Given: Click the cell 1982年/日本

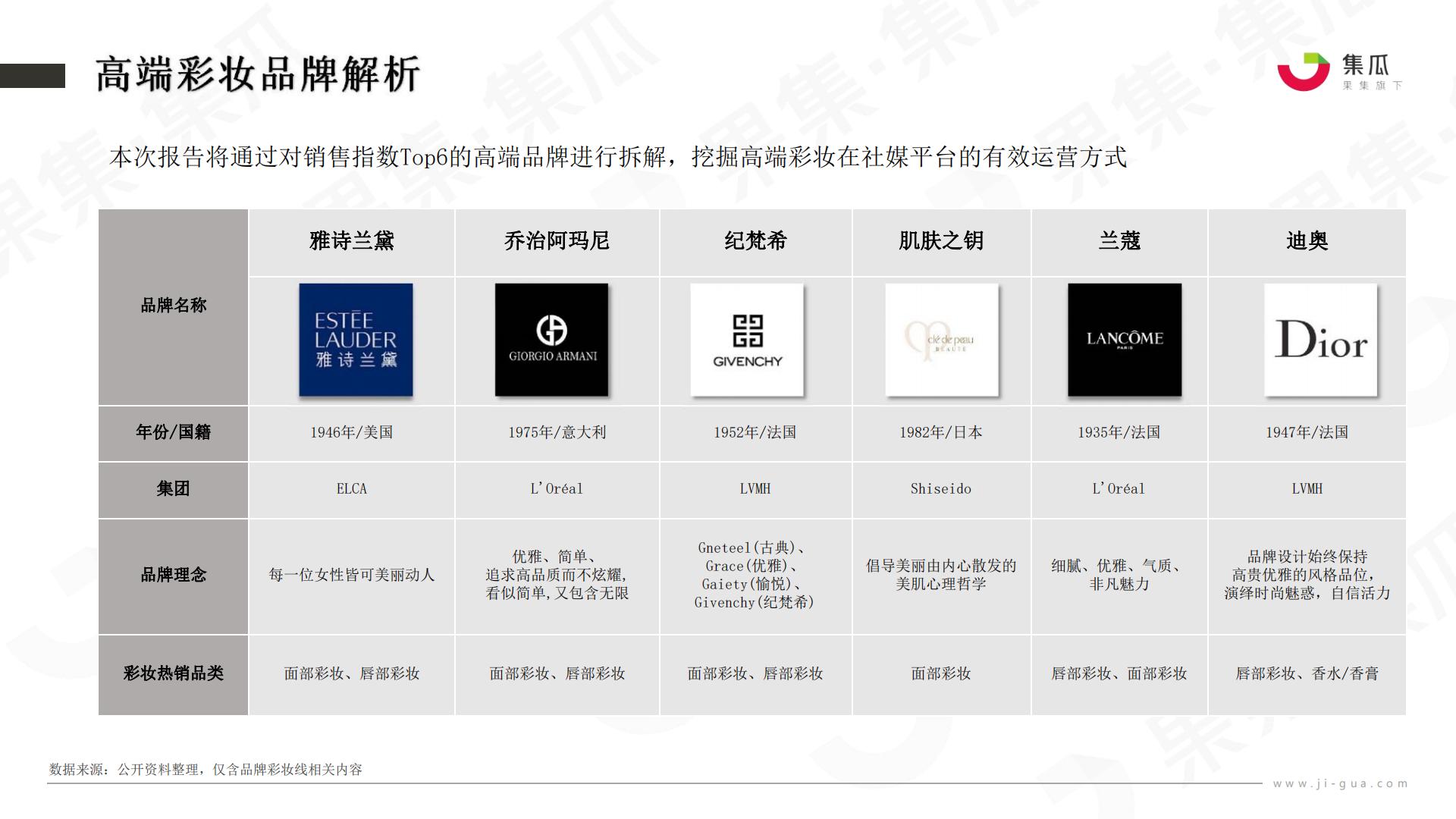Looking at the screenshot, I should click(x=941, y=432).
